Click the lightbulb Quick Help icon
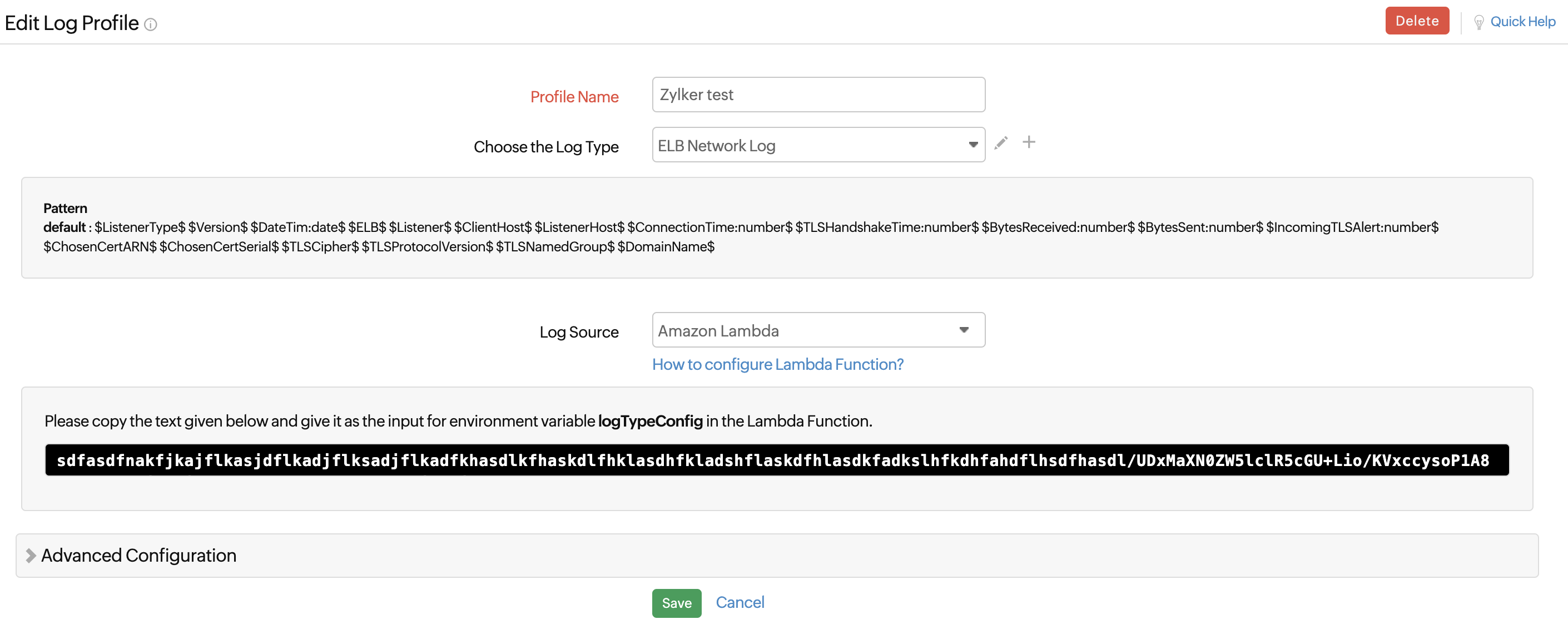This screenshot has height=644, width=1568. click(x=1475, y=20)
